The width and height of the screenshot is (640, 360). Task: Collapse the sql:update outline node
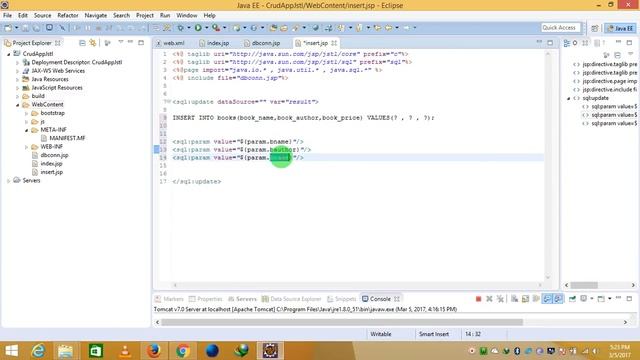point(568,98)
